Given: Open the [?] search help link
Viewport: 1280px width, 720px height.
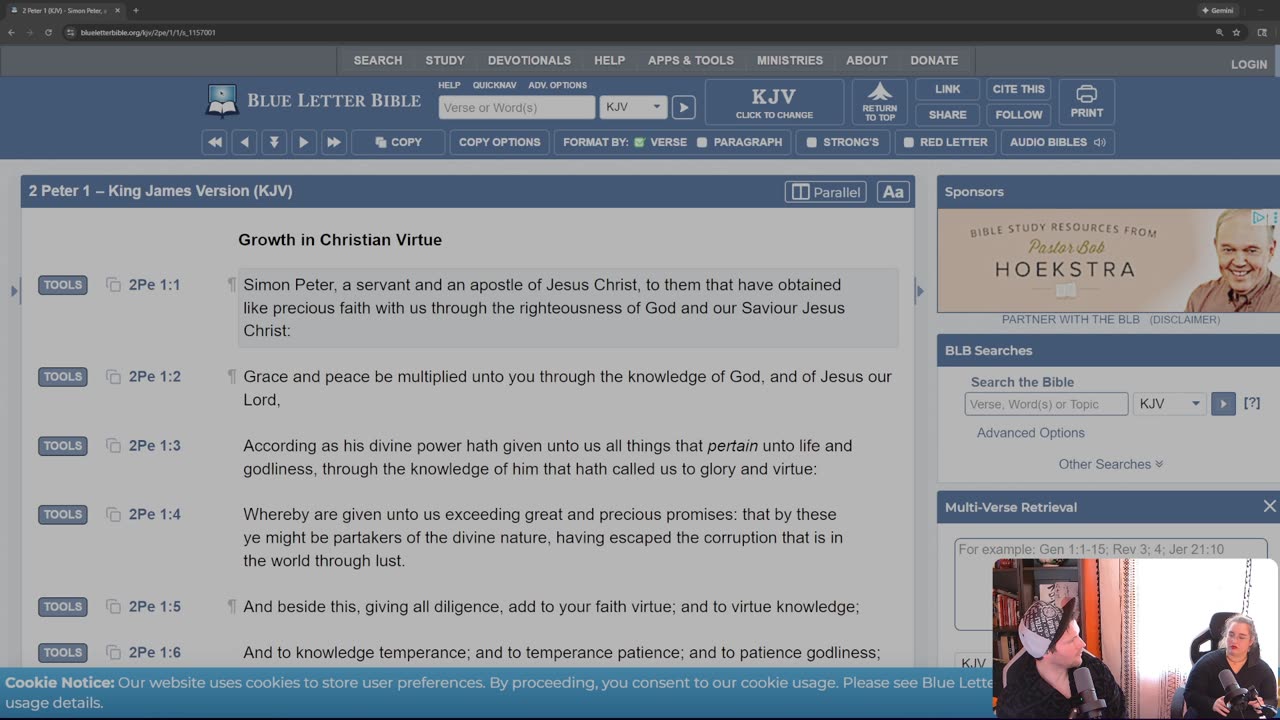Looking at the screenshot, I should point(1252,404).
